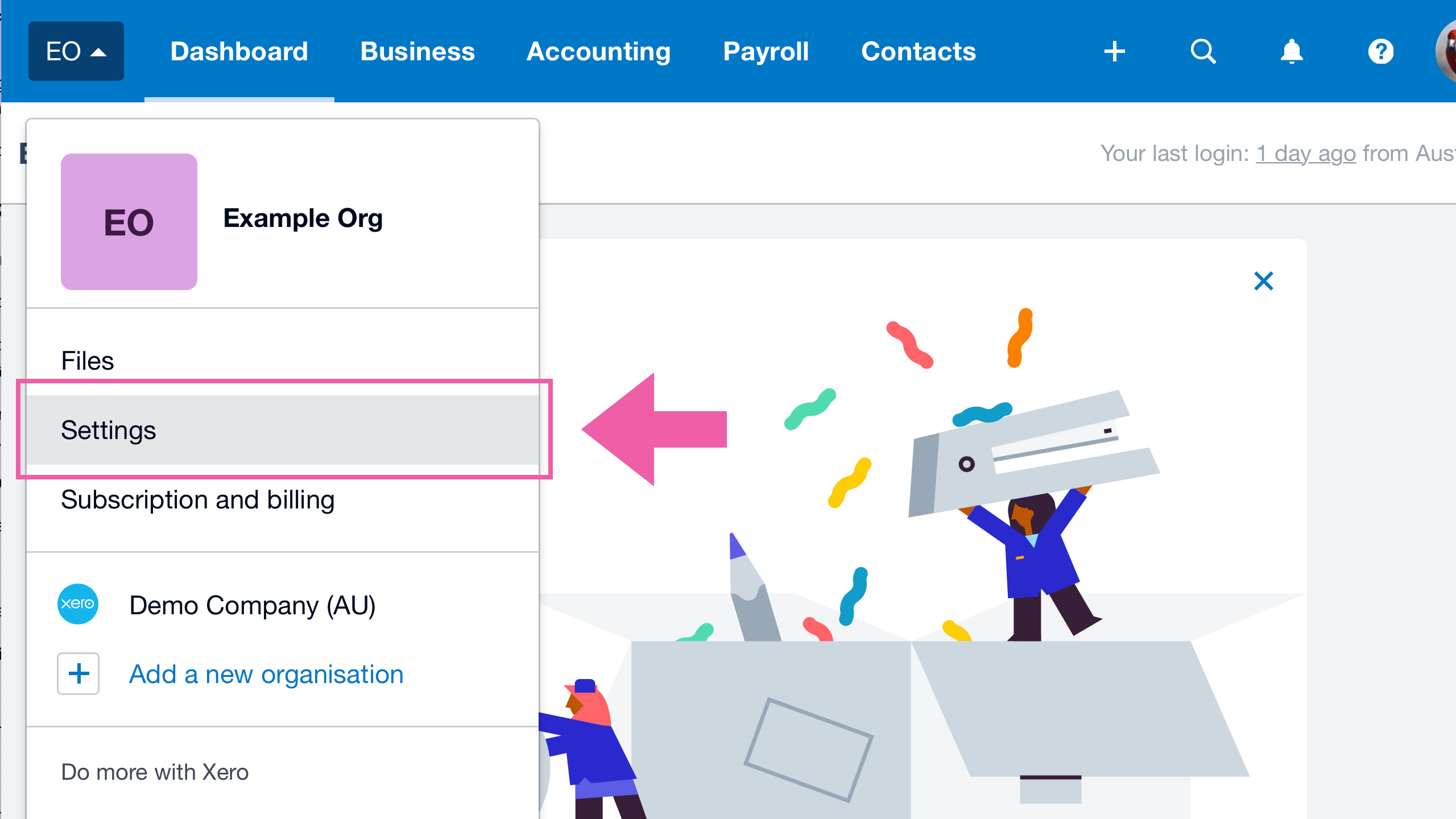The width and height of the screenshot is (1456, 819).
Task: Open the user profile avatar
Action: click(x=1446, y=51)
